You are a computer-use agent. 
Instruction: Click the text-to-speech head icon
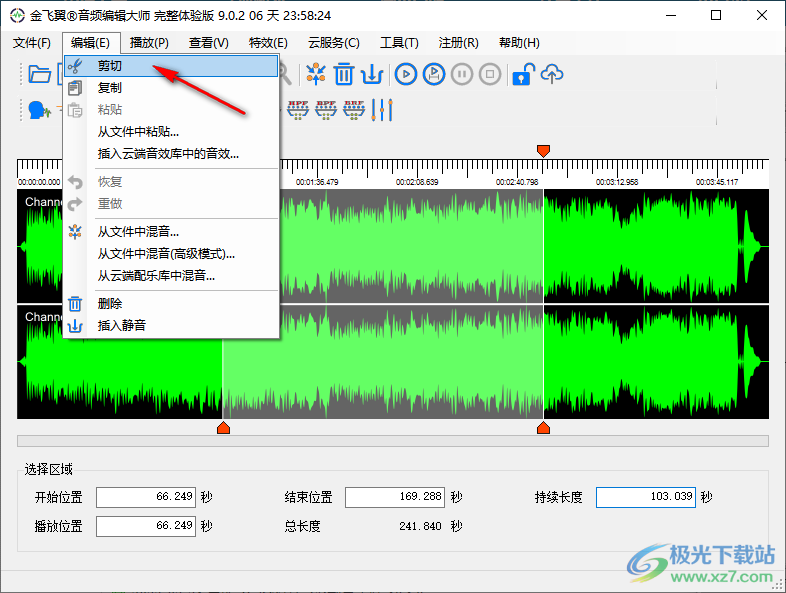click(39, 110)
